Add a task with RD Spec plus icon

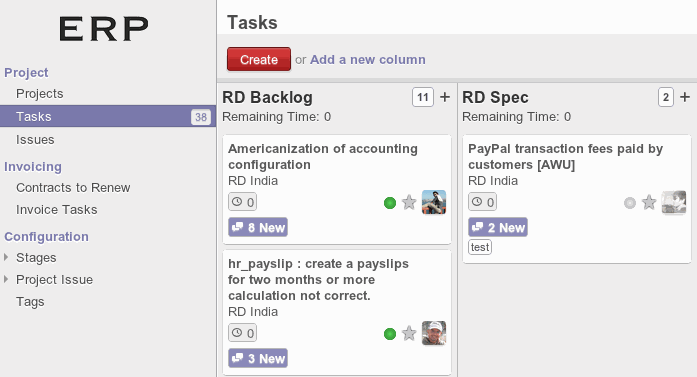685,97
